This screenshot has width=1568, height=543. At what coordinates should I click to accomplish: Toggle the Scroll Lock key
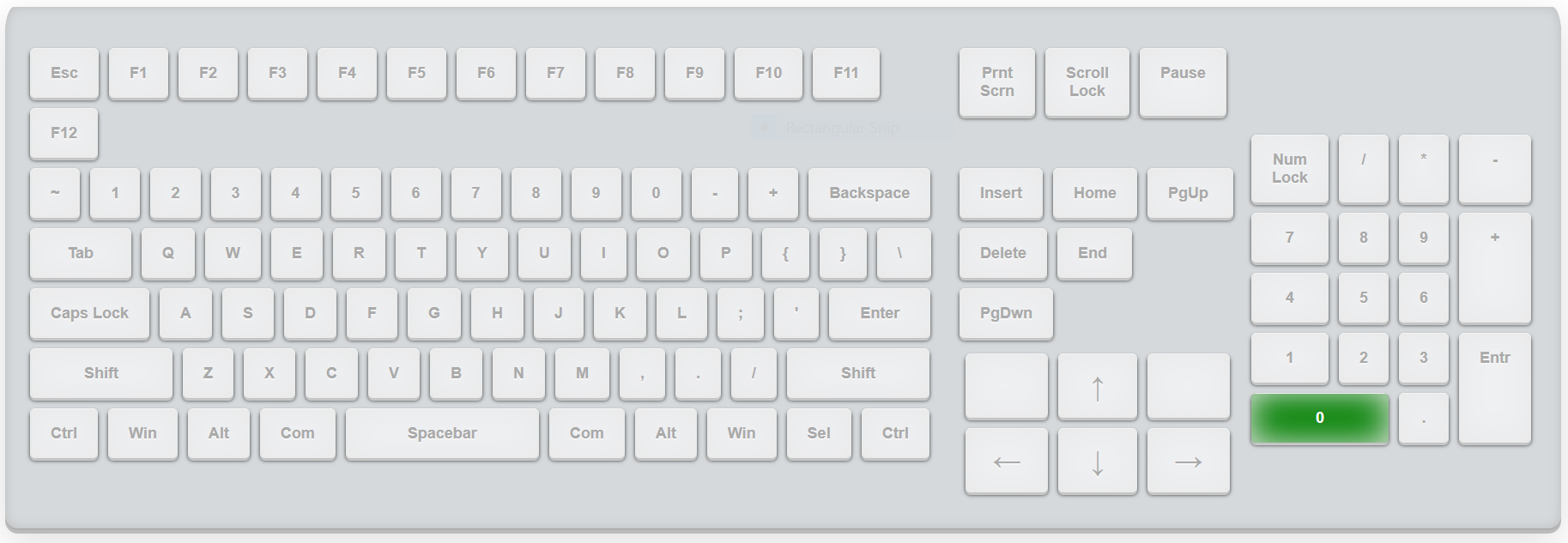(1087, 82)
